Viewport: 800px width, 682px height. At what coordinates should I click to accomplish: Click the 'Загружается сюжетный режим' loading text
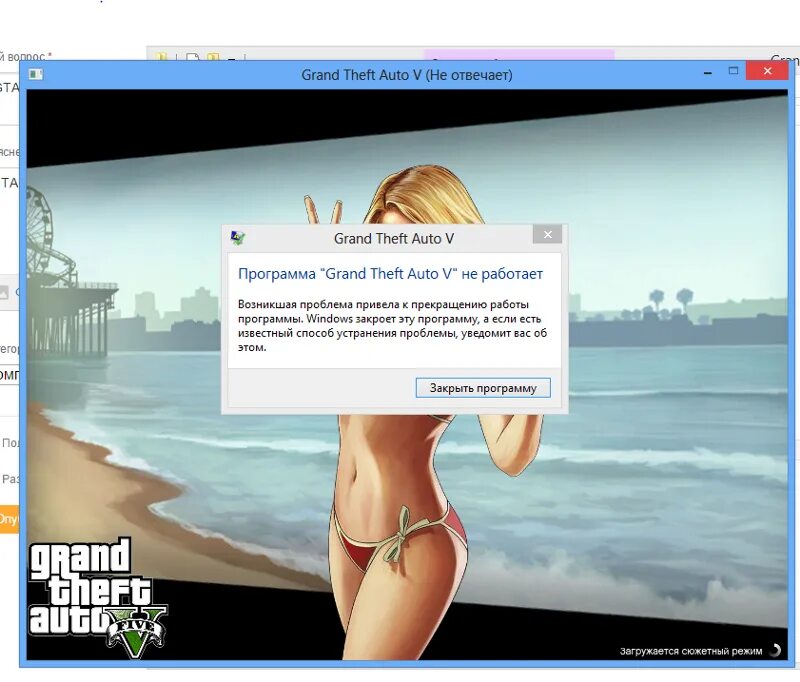(691, 651)
